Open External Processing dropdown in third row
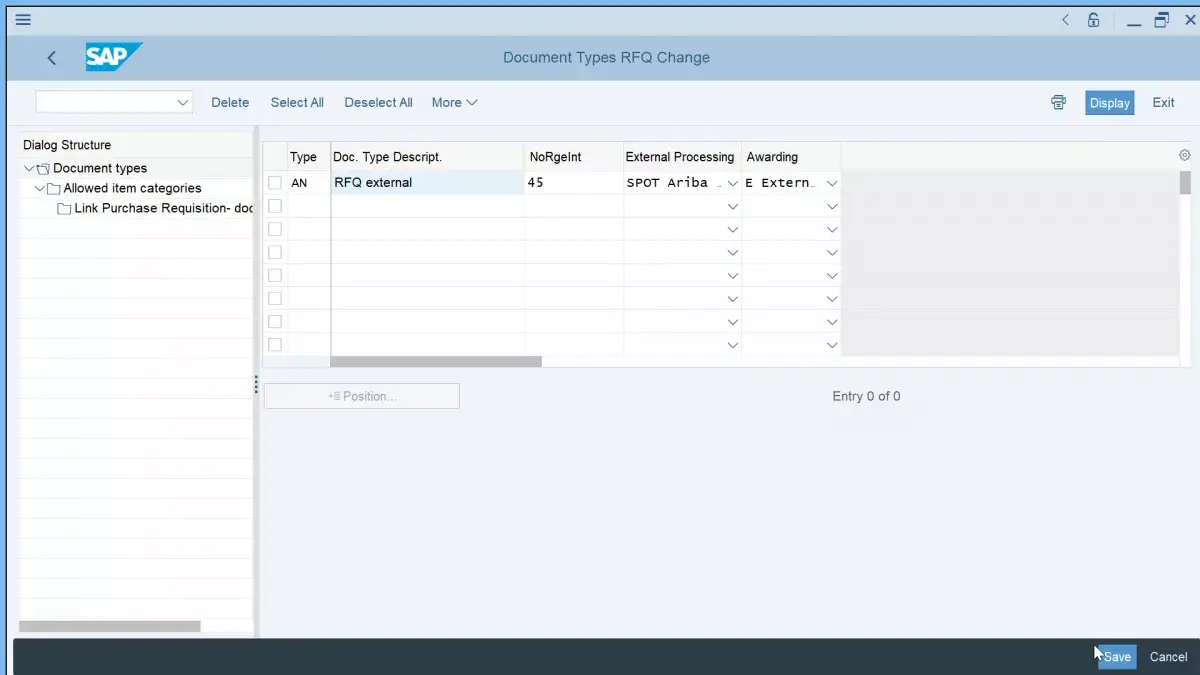Image resolution: width=1200 pixels, height=675 pixels. click(733, 229)
